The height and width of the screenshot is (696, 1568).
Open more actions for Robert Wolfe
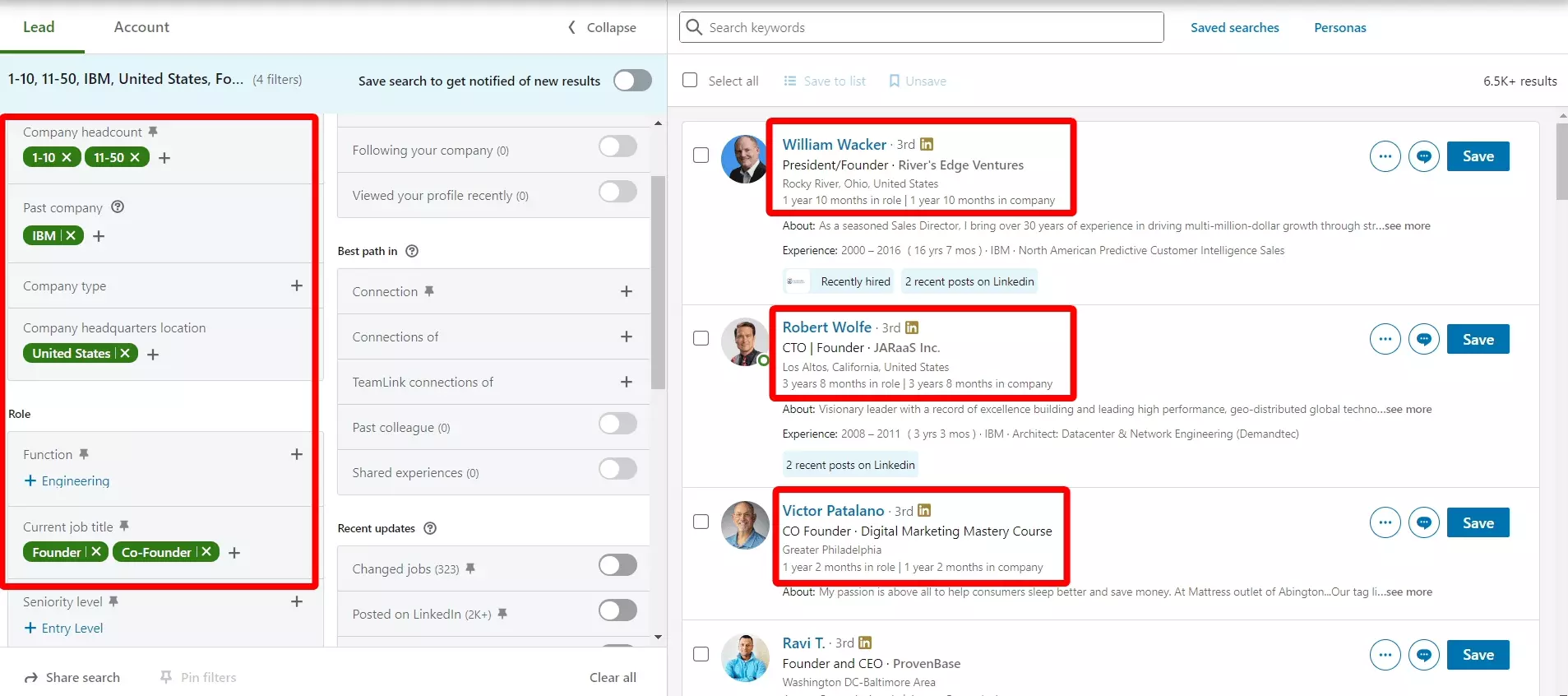pos(1385,339)
